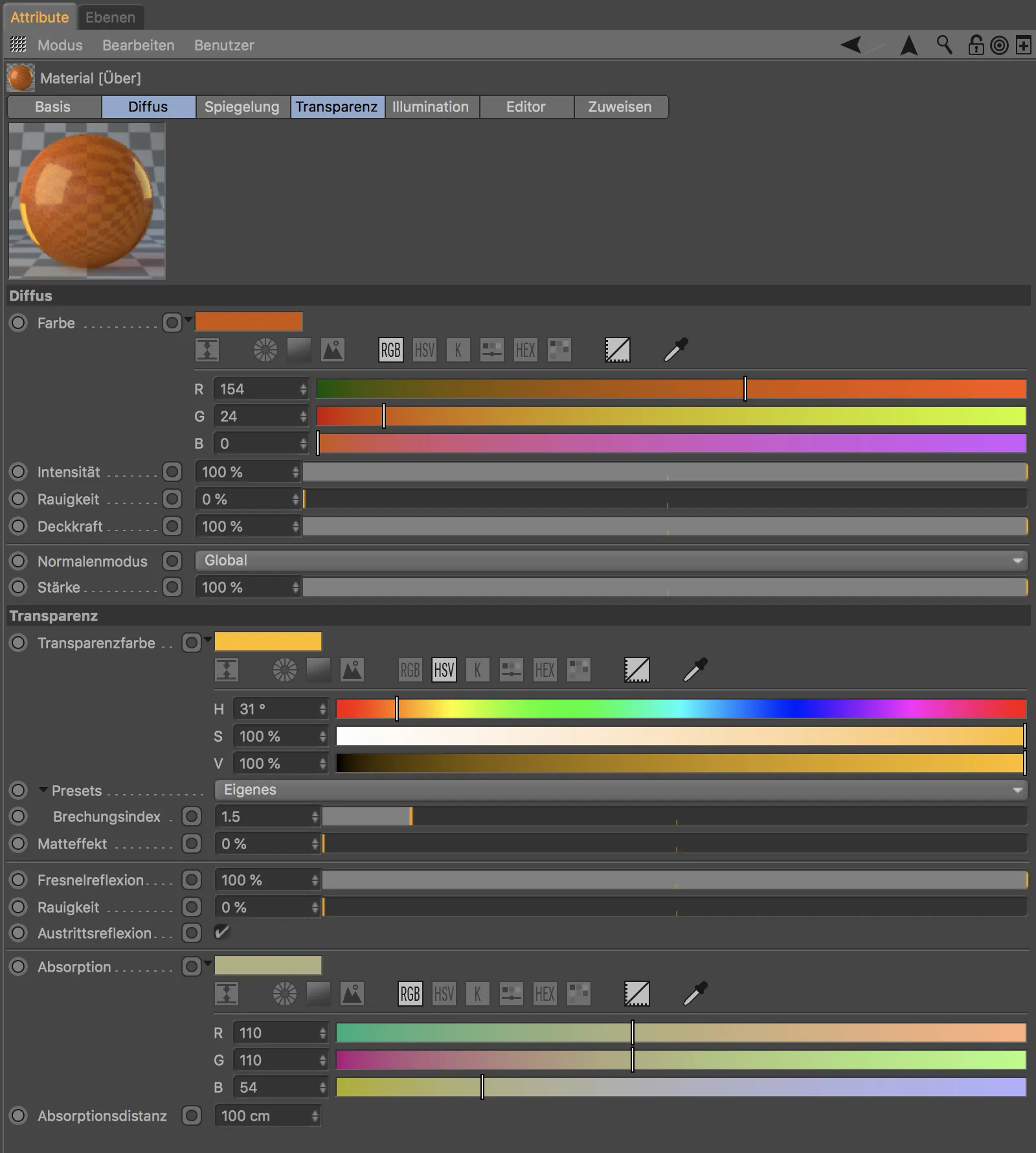1036x1153 pixels.
Task: Toggle animation dot for Fresnelreflexion
Action: 18,880
